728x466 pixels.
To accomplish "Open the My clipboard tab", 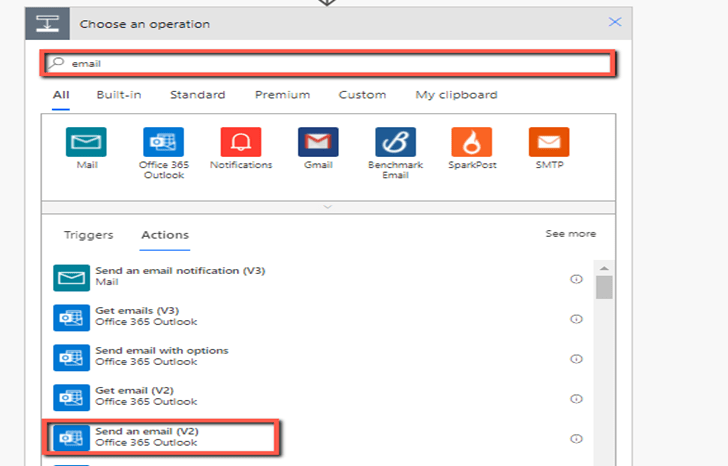I will coord(456,95).
